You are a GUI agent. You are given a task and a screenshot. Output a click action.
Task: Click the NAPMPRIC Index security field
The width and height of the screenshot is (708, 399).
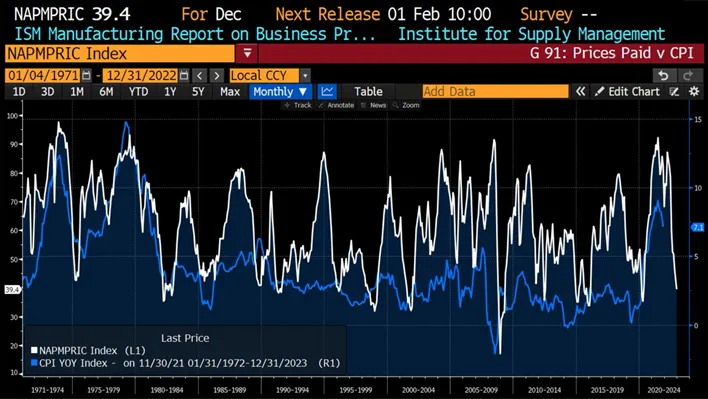pyautogui.click(x=120, y=54)
